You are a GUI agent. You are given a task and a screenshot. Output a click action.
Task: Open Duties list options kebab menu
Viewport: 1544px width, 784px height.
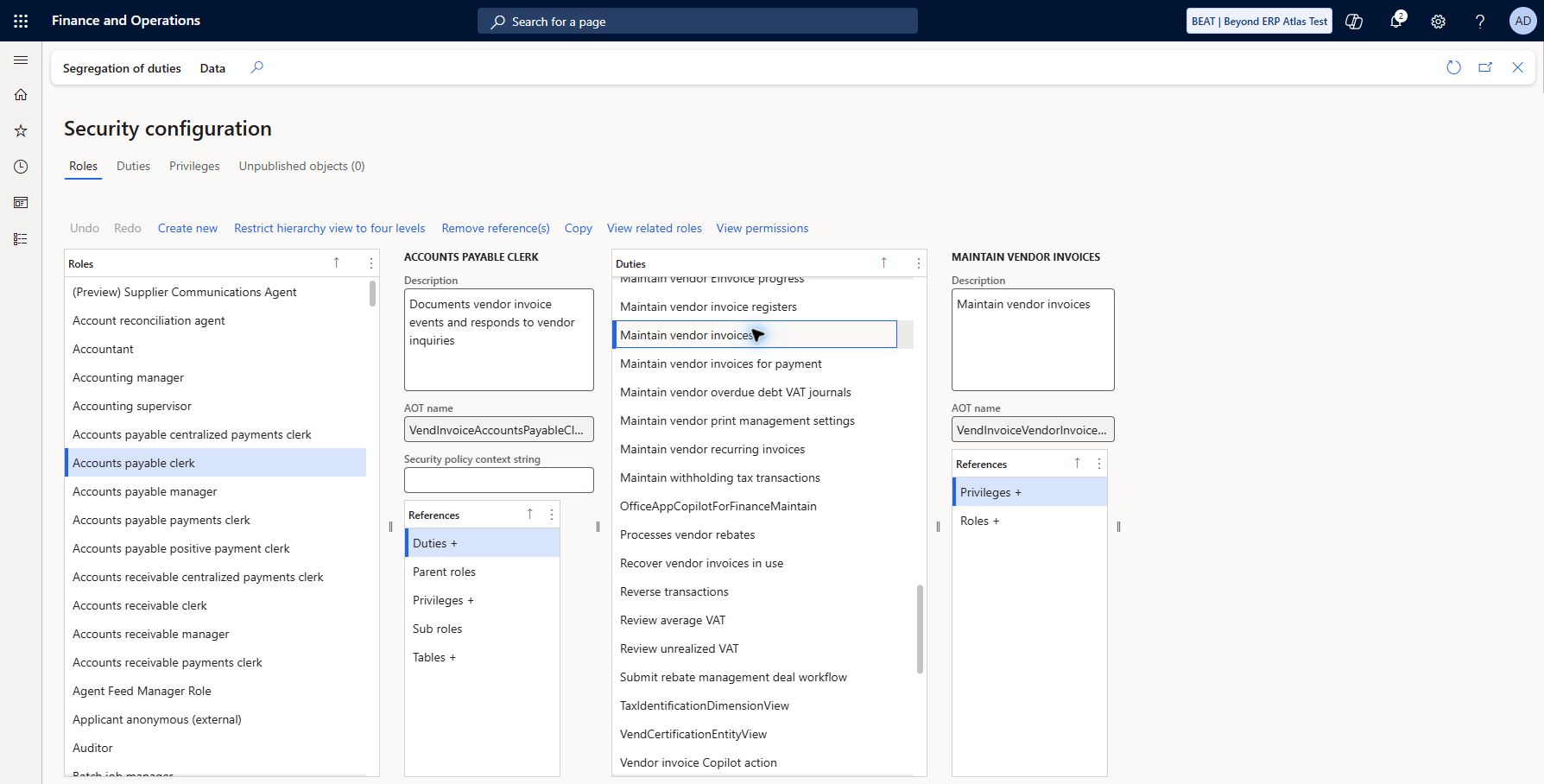[919, 263]
